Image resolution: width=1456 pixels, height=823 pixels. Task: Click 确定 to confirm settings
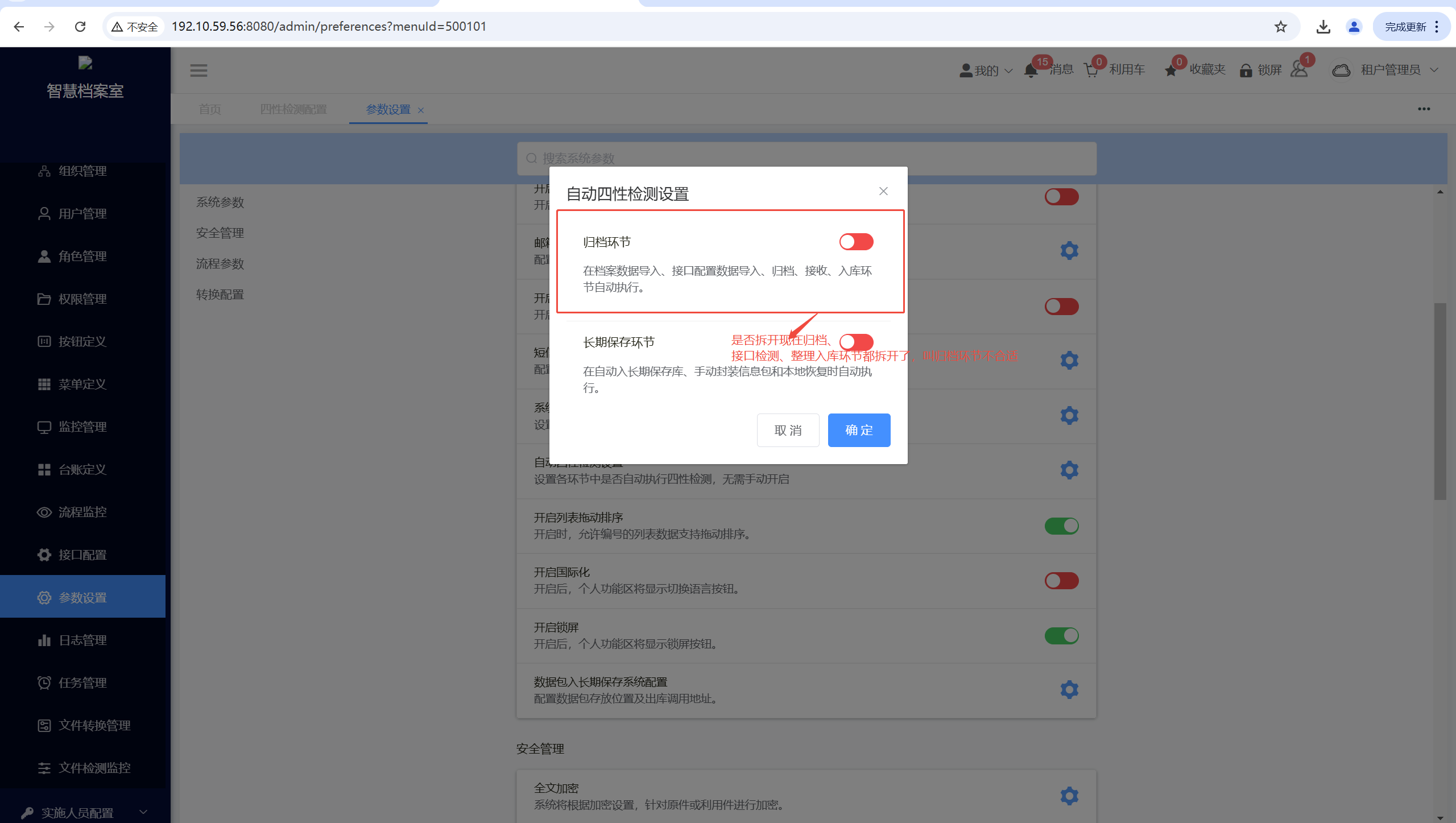[859, 430]
